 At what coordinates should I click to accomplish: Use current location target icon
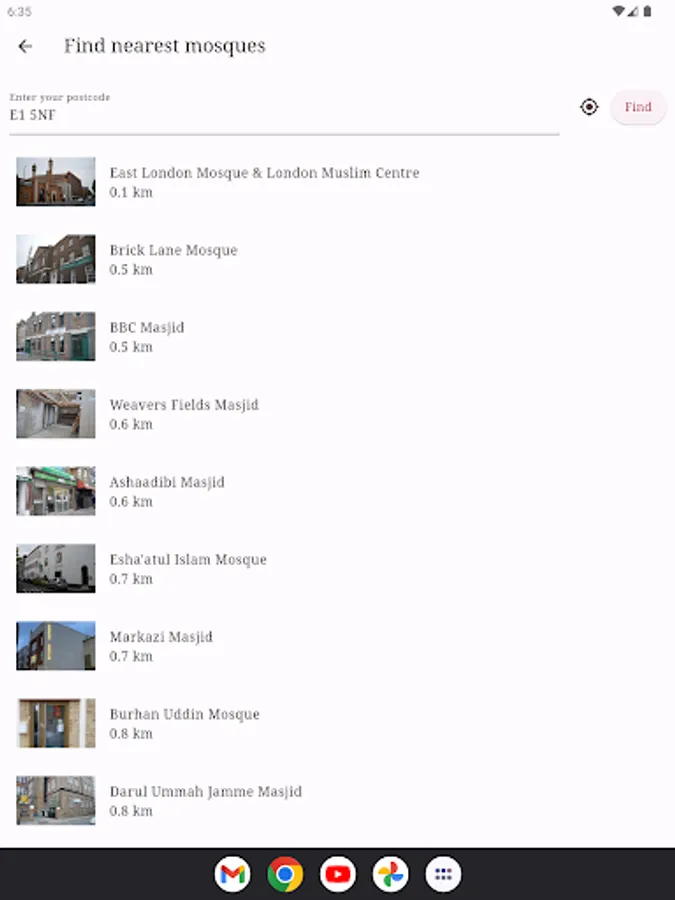pyautogui.click(x=589, y=107)
